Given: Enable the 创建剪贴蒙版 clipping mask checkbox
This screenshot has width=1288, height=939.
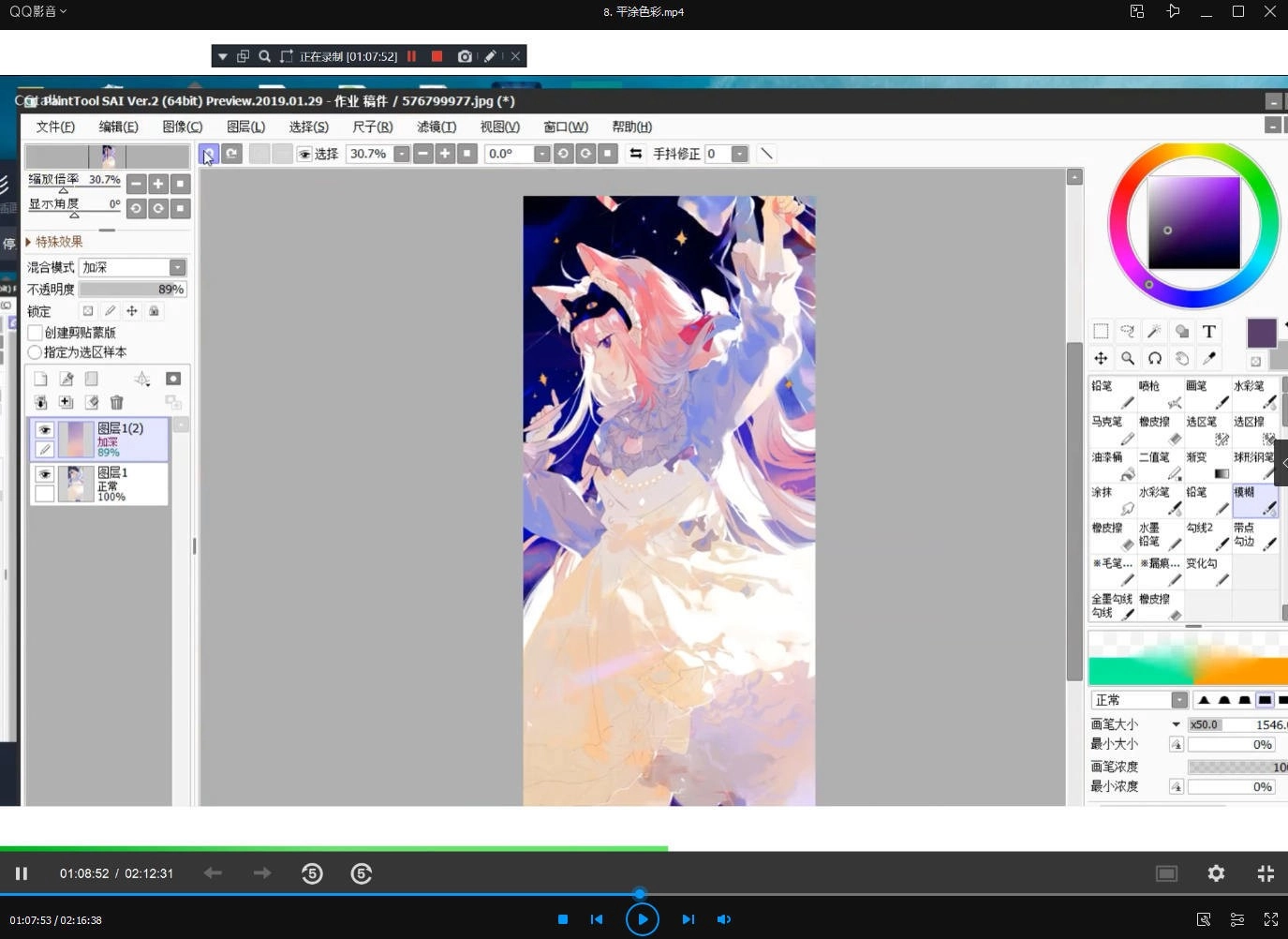Looking at the screenshot, I should click(36, 332).
